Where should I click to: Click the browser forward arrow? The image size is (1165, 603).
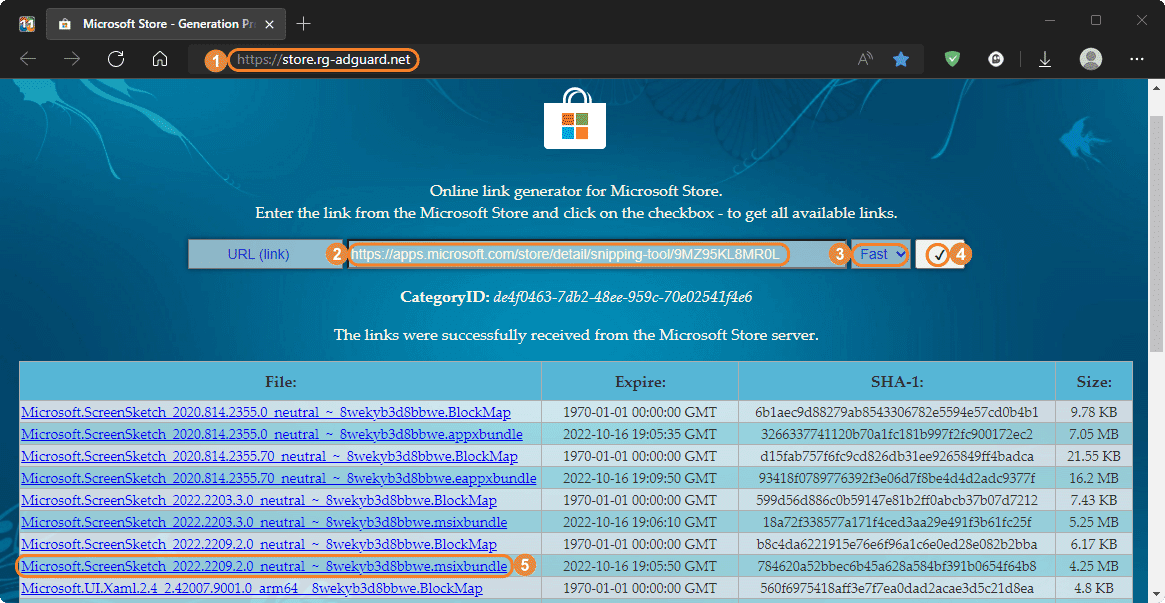tap(72, 59)
